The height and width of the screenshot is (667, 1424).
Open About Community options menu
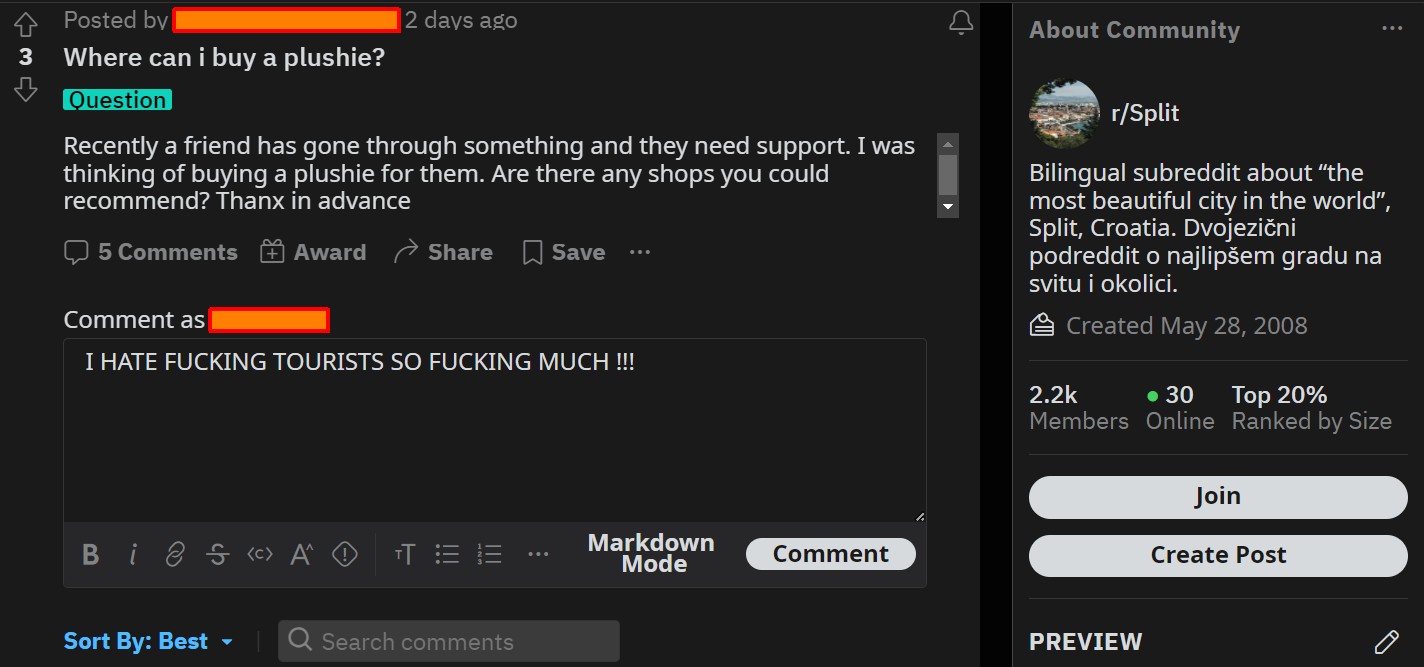[1392, 29]
